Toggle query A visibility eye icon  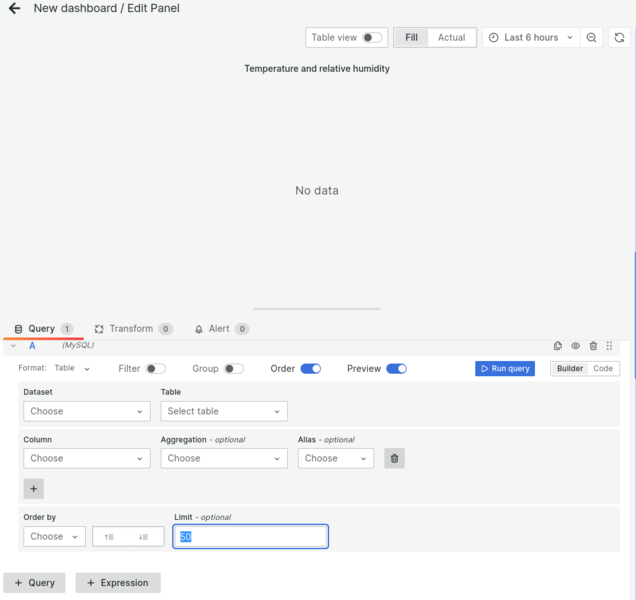(x=575, y=346)
